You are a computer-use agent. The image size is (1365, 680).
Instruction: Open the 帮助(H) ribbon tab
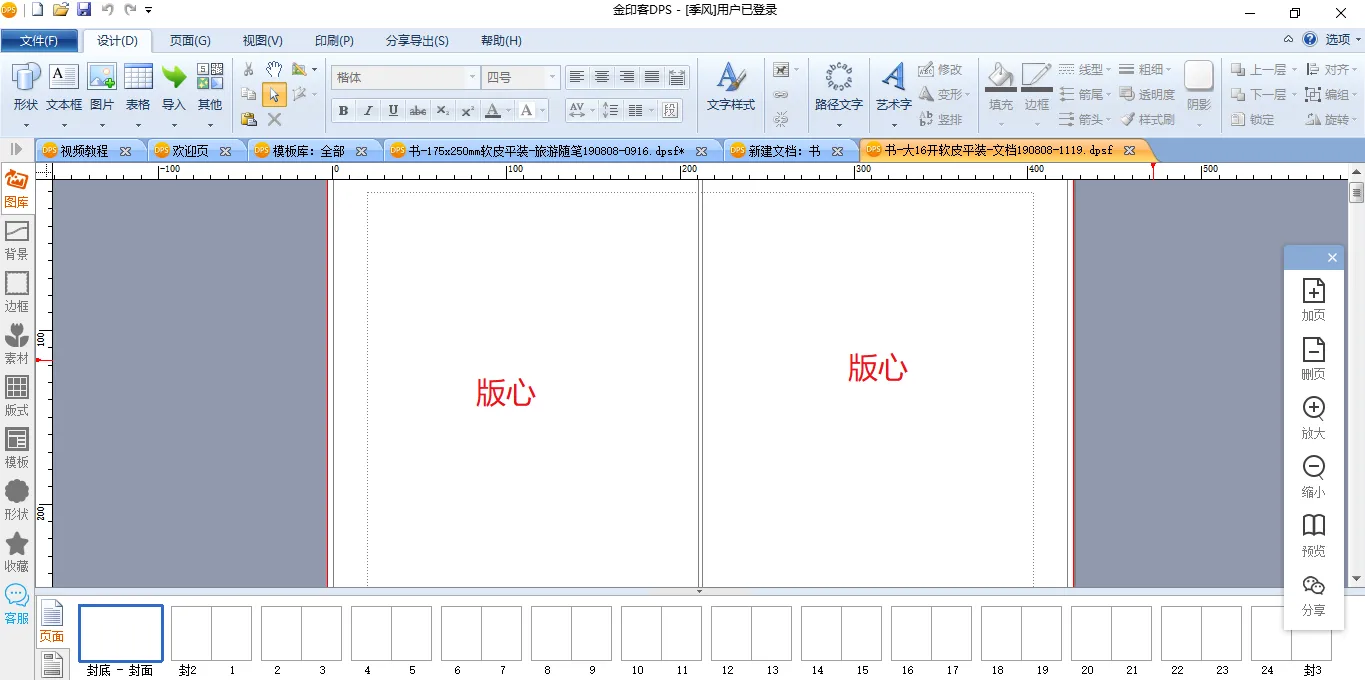tap(501, 41)
